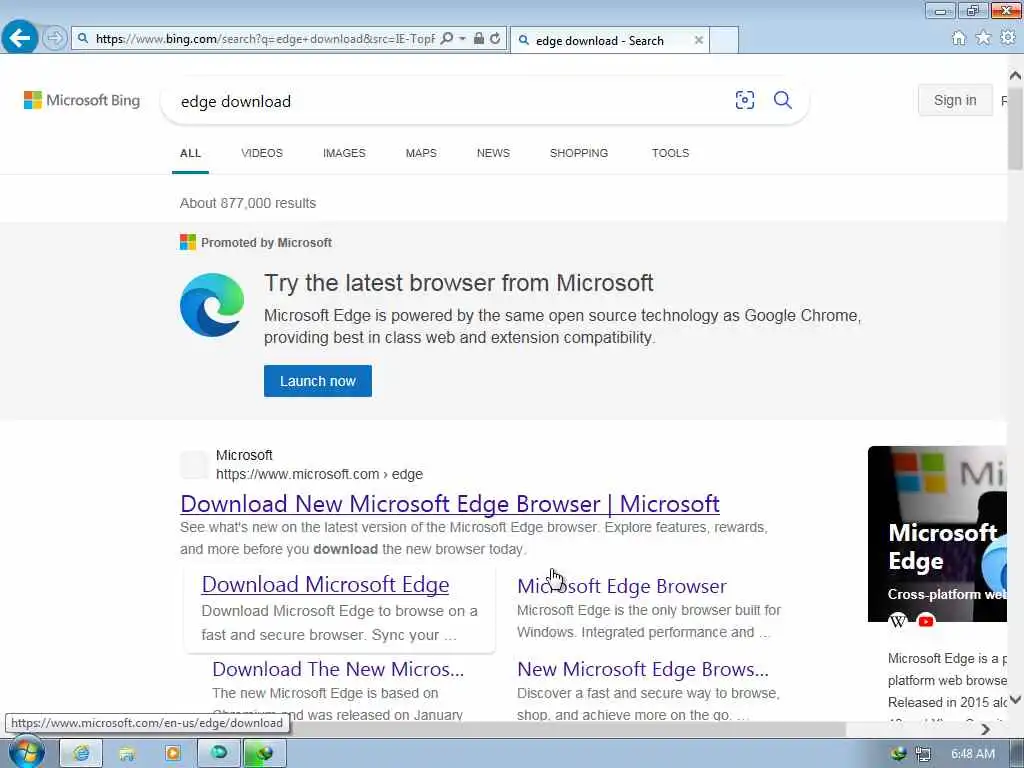Open the 'Download Microsoft Edge' sublink
The width and height of the screenshot is (1024, 768).
pos(325,584)
